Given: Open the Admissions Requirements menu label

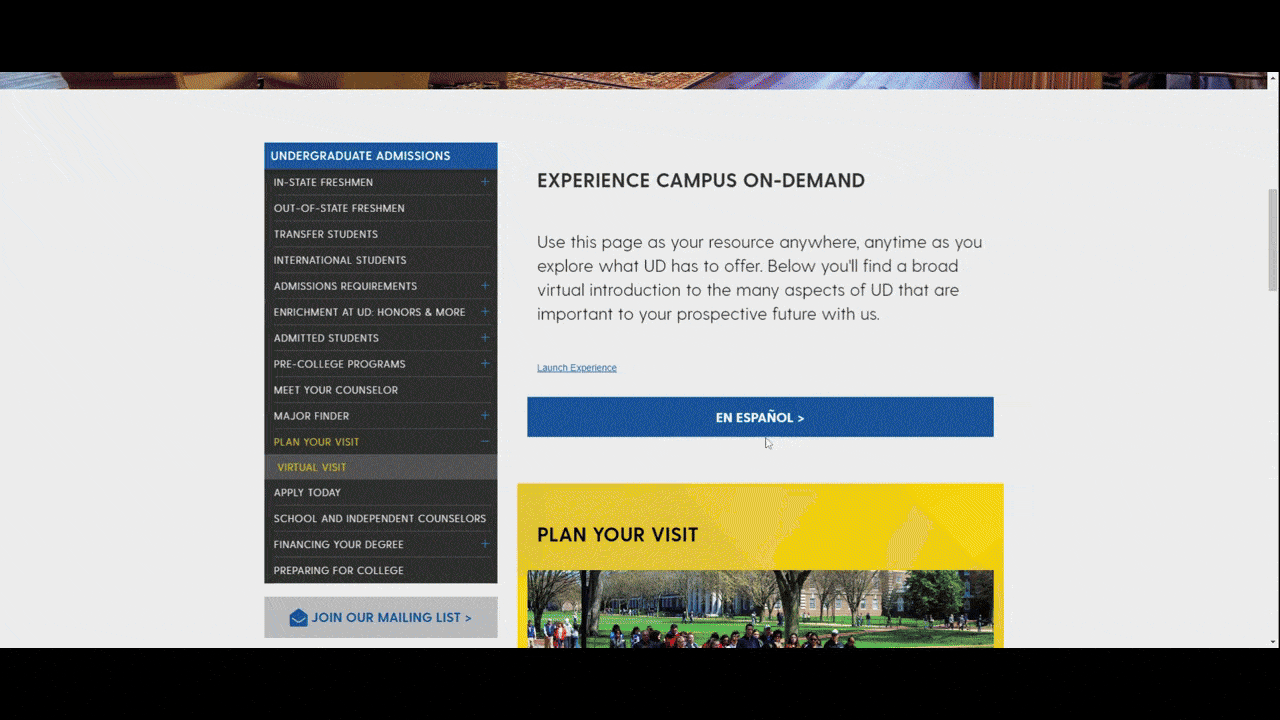Looking at the screenshot, I should [x=345, y=286].
